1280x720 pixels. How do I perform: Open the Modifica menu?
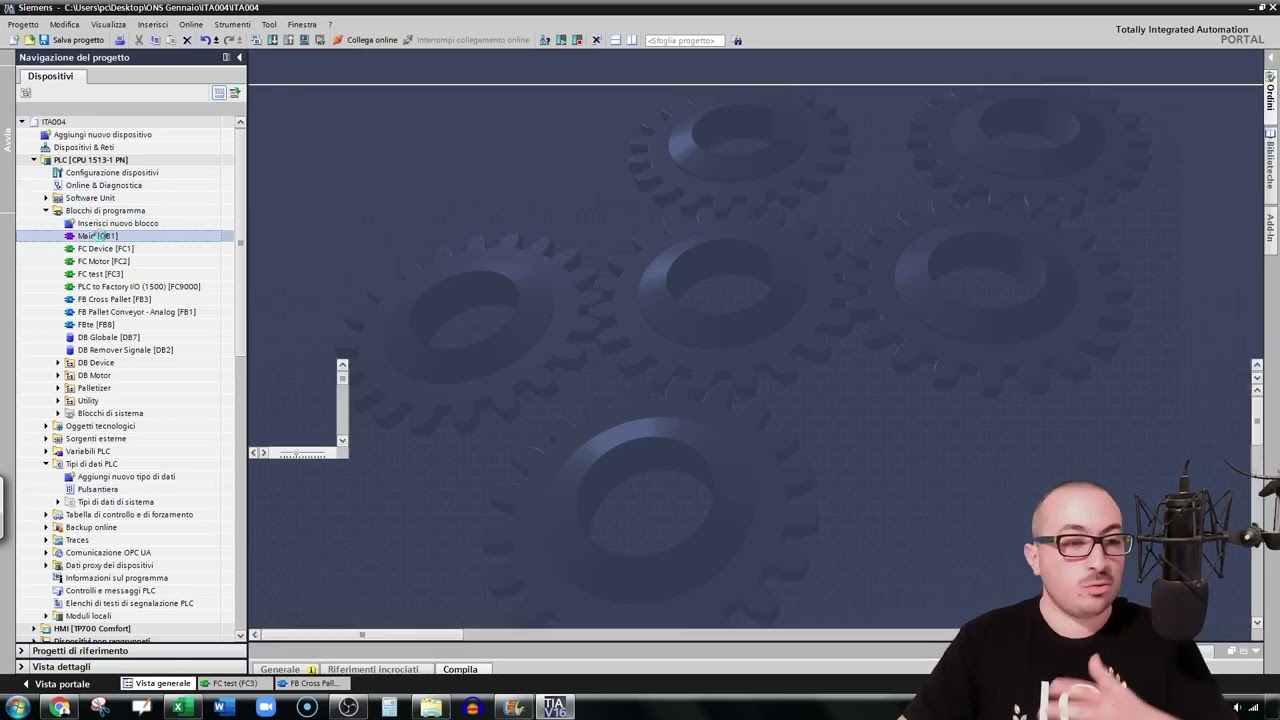(x=64, y=24)
